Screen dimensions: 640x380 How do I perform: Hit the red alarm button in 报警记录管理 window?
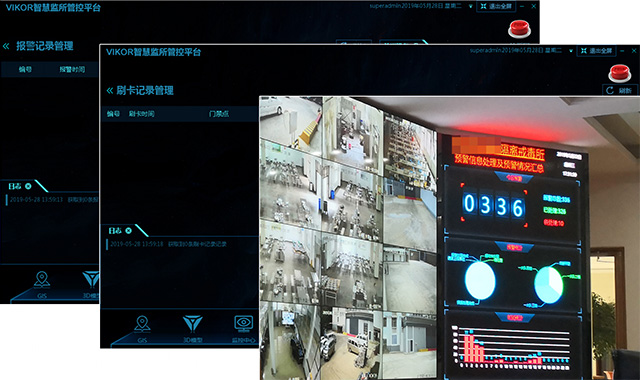coord(519,29)
